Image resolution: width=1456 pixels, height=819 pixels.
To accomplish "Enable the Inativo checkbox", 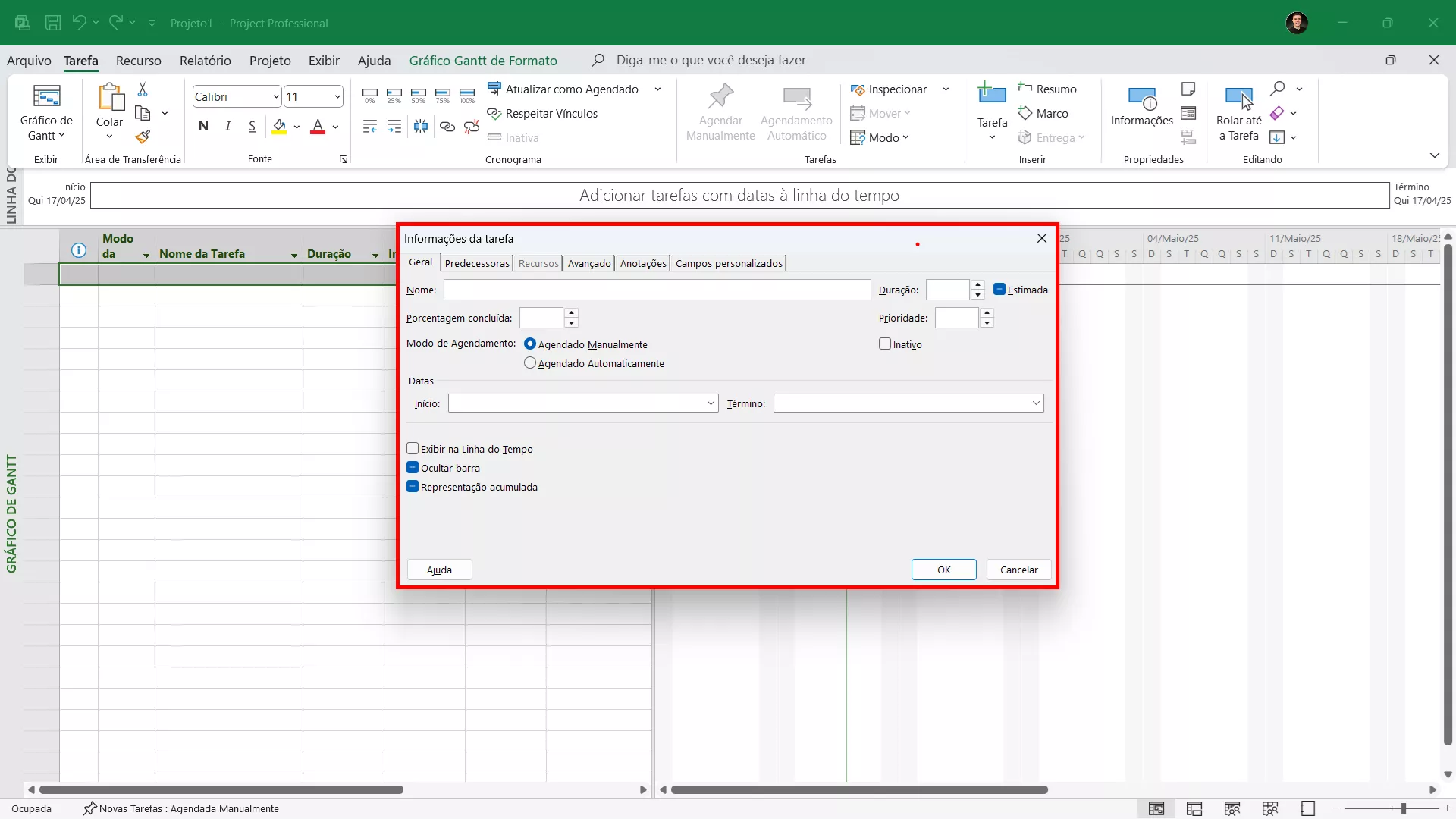I will click(885, 344).
